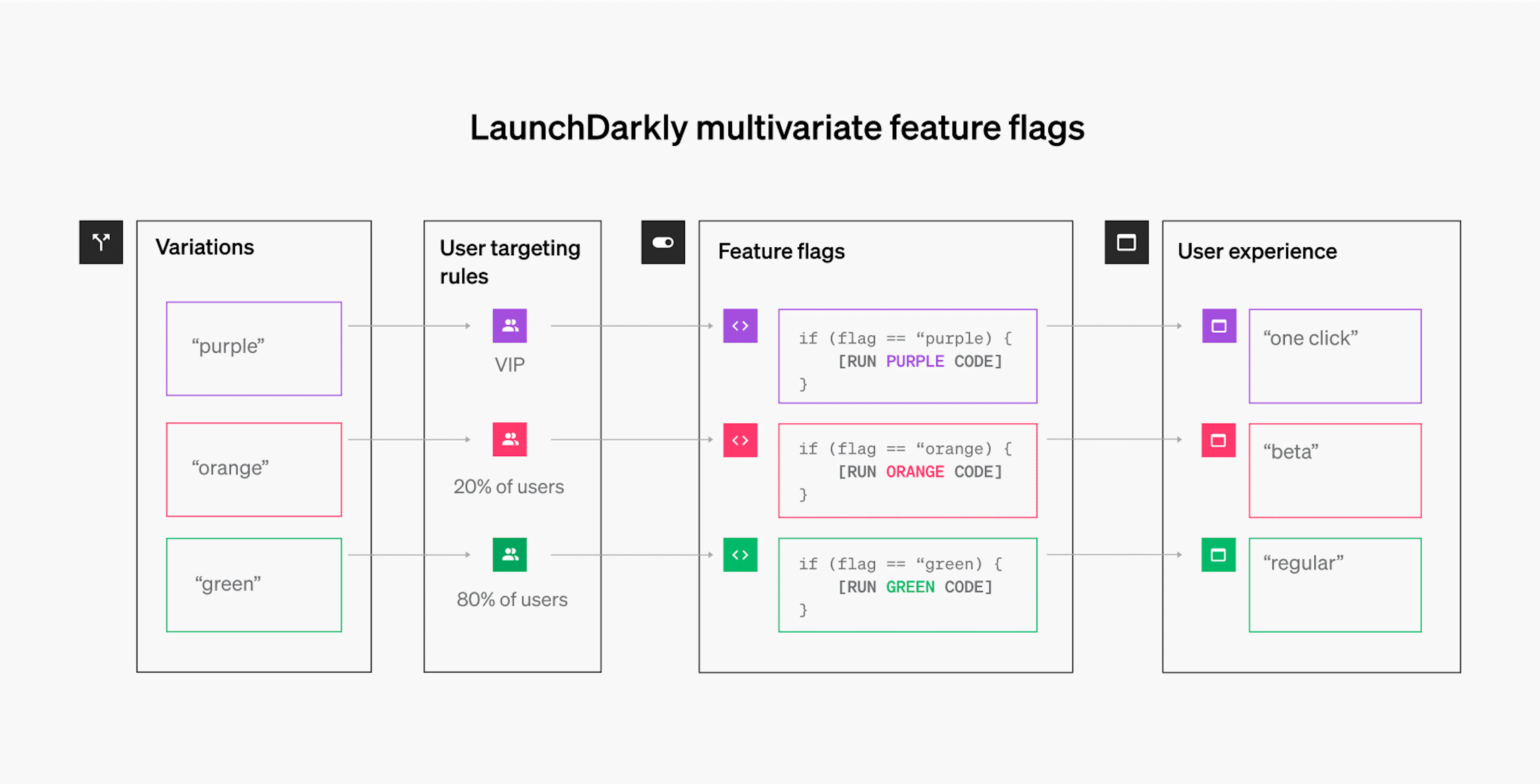The image size is (1540, 784).
Task: Click the black toggle switch icon
Action: 663,242
